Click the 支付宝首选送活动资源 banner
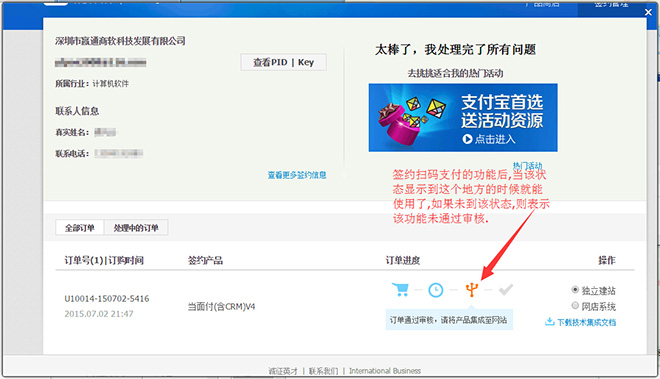660x379 pixels. click(463, 117)
